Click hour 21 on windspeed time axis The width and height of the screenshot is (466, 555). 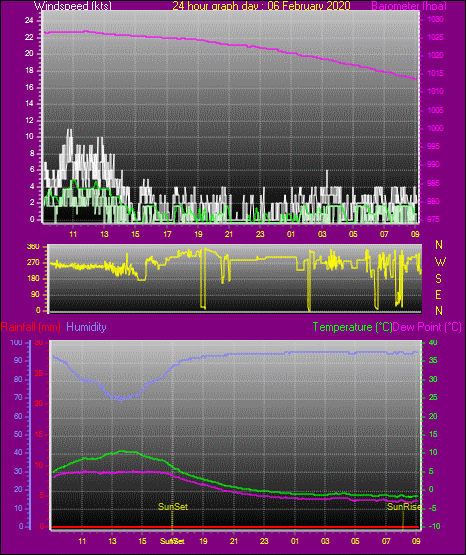[229, 234]
